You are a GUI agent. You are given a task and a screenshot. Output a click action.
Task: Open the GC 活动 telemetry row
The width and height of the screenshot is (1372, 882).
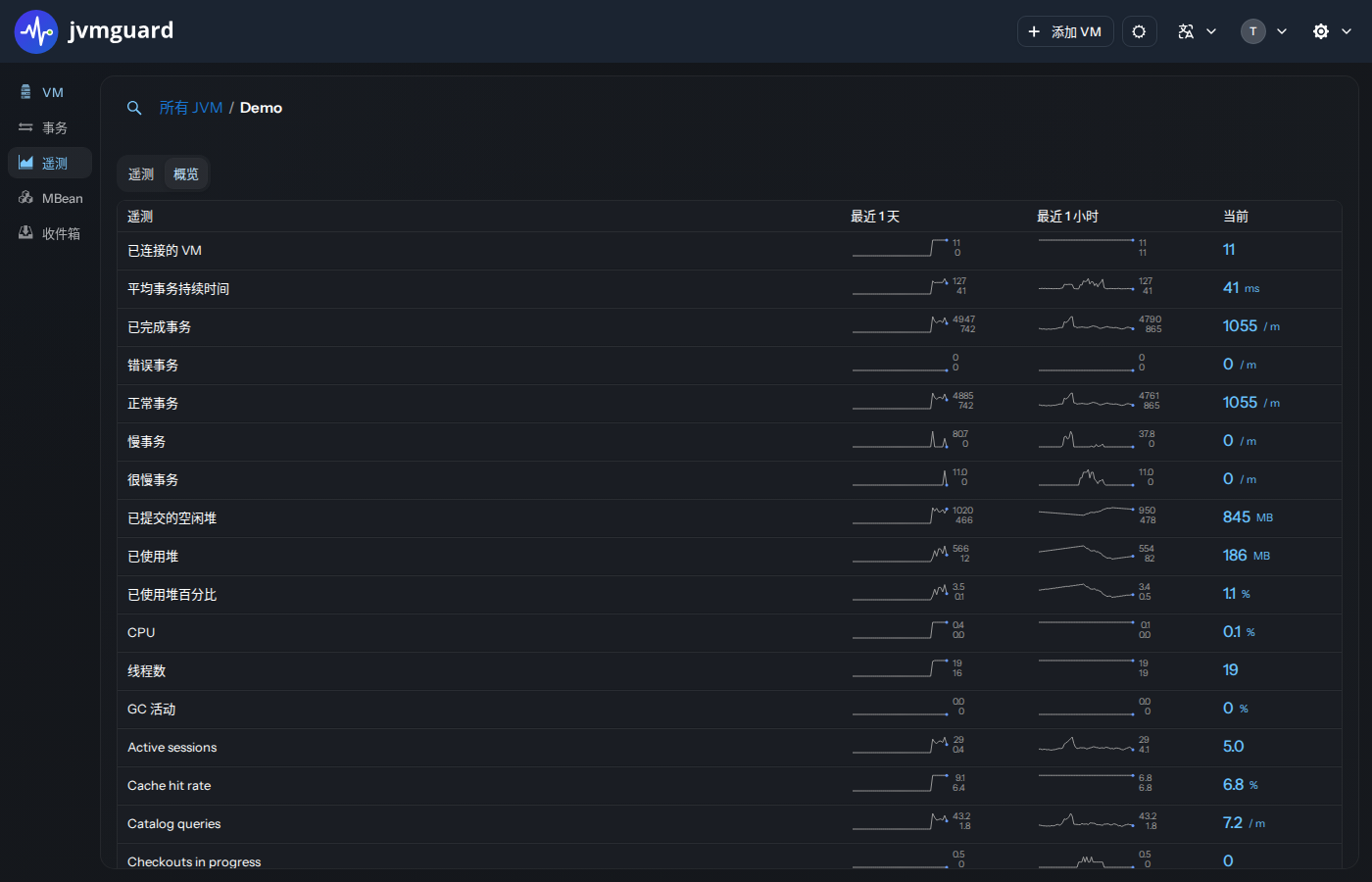(x=729, y=710)
